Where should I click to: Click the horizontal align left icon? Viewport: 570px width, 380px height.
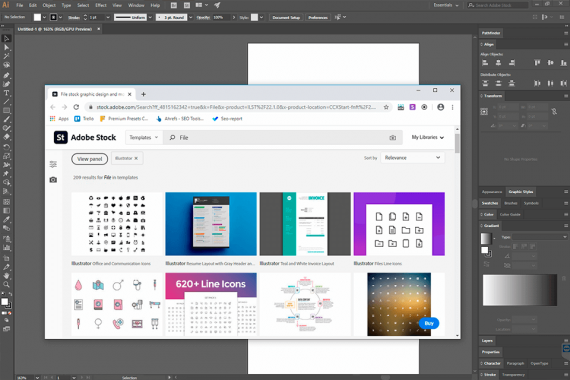(x=485, y=63)
